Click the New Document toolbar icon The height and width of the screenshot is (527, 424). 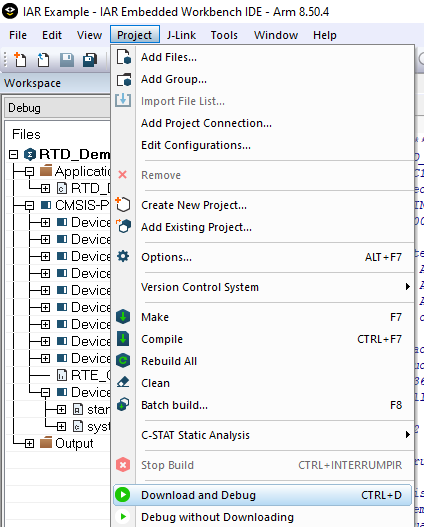20,59
